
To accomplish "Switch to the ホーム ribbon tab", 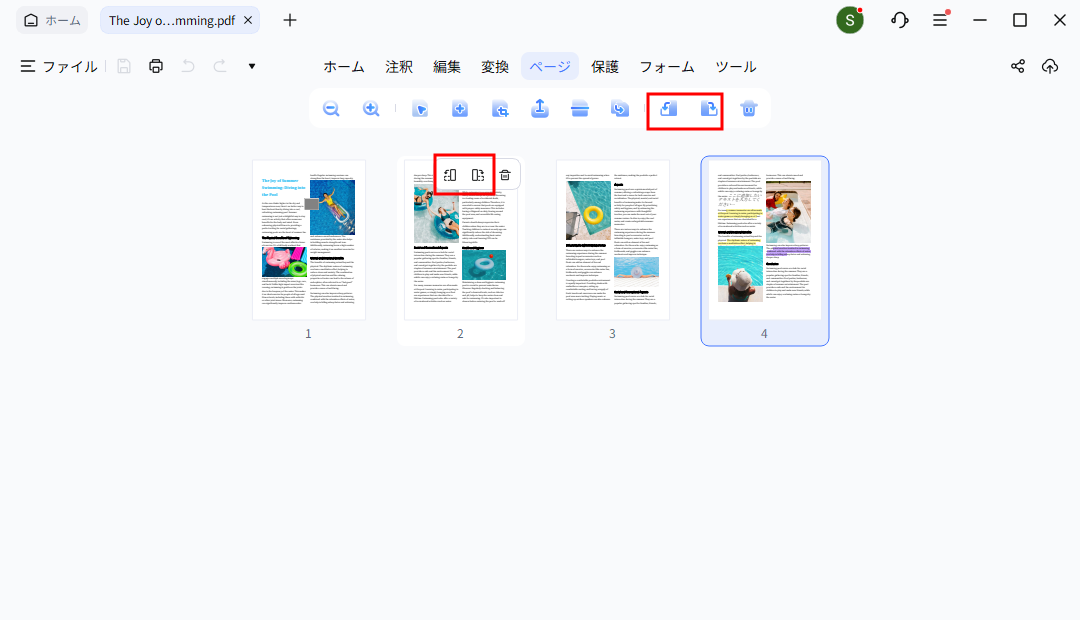I will pyautogui.click(x=344, y=66).
